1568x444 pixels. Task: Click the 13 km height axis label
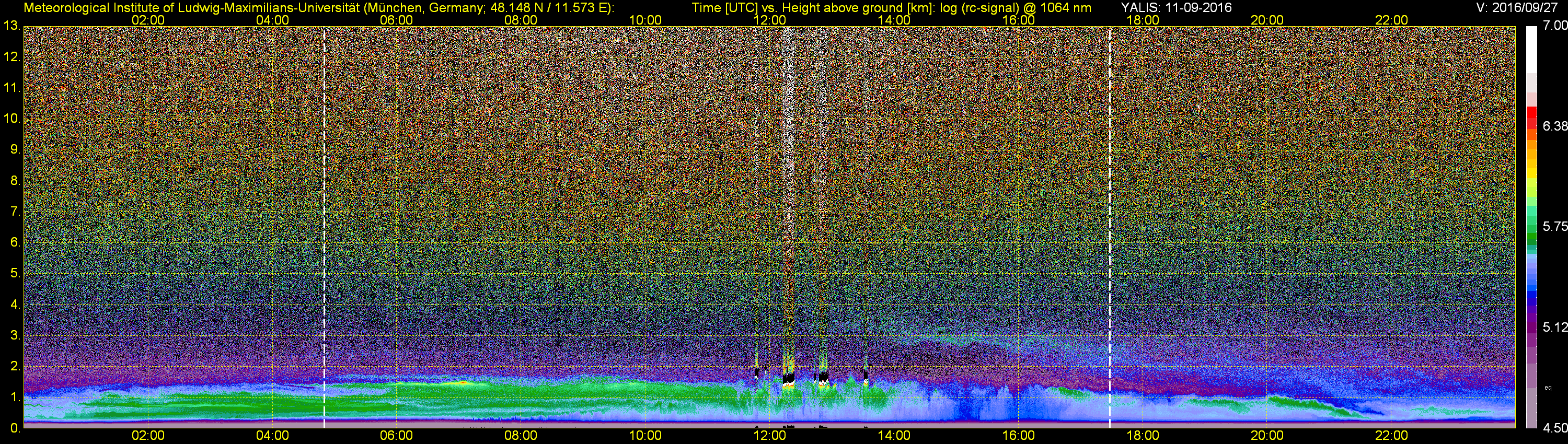pyautogui.click(x=11, y=26)
